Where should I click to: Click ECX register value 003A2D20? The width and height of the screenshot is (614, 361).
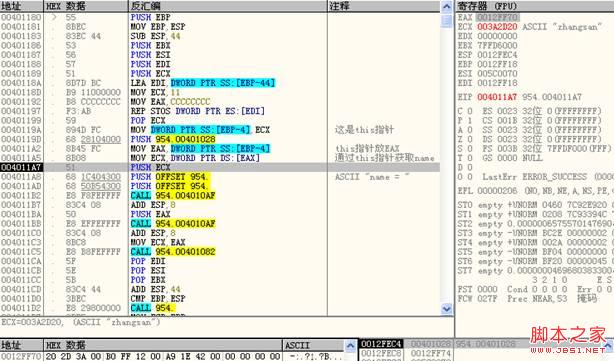click(497, 27)
